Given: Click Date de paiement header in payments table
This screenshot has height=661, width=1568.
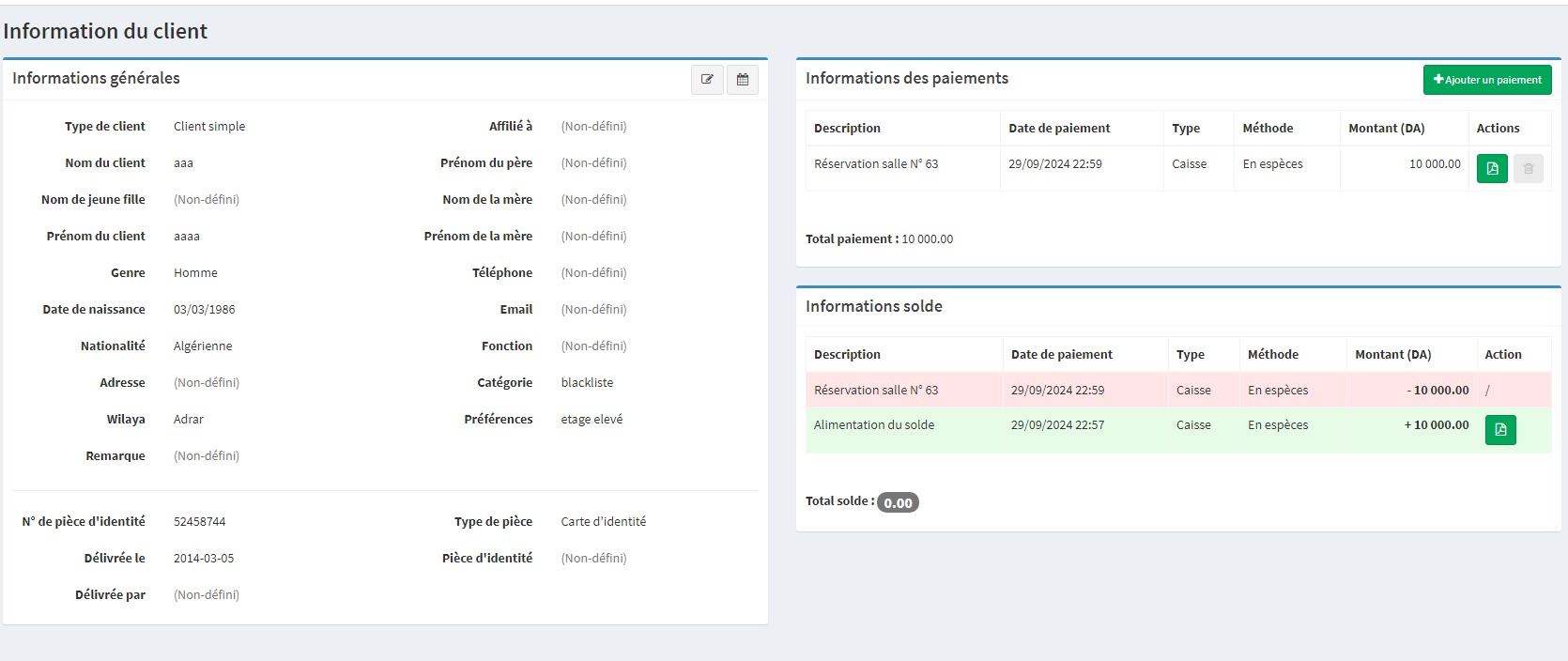Looking at the screenshot, I should click(x=1059, y=129).
